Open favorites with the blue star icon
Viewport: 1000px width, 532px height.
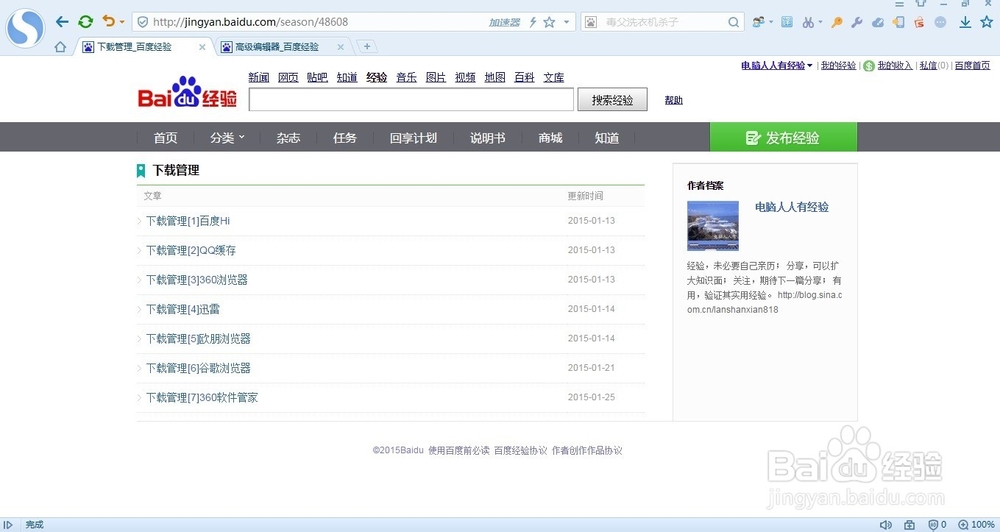pyautogui.click(x=987, y=22)
